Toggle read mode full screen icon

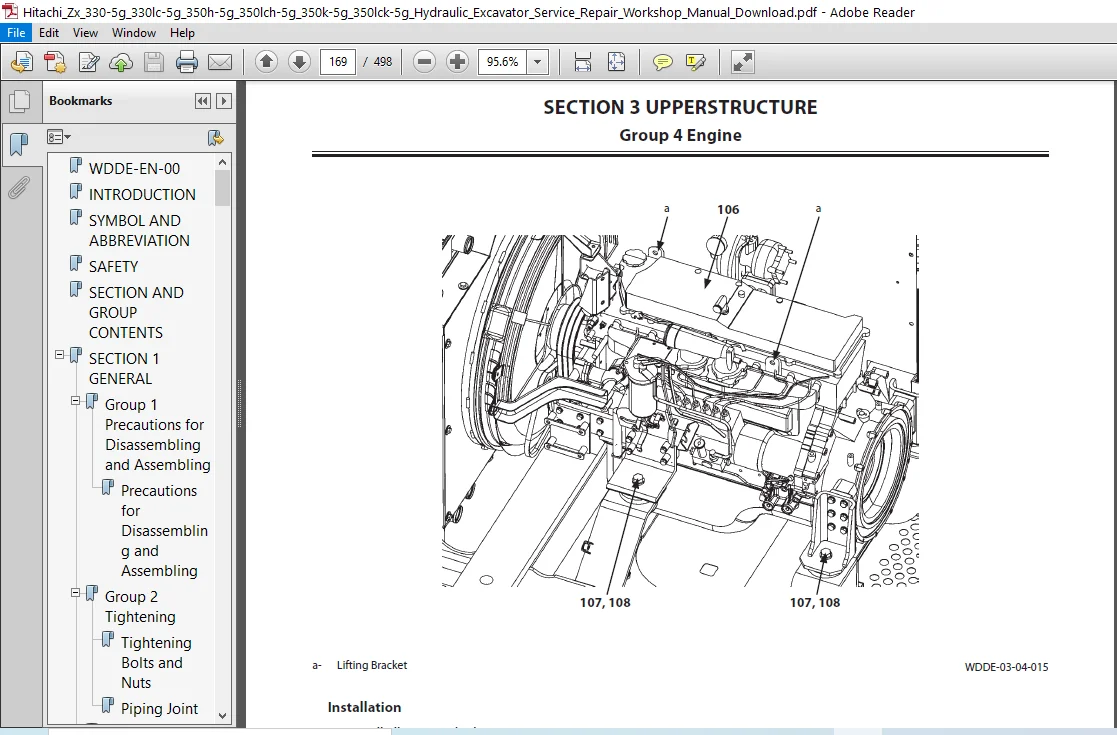point(743,63)
